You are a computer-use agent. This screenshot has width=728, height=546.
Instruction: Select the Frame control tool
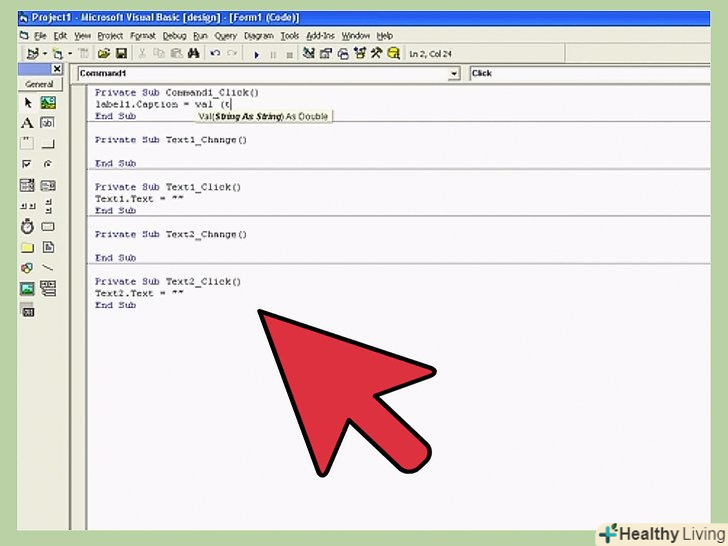tap(27, 143)
